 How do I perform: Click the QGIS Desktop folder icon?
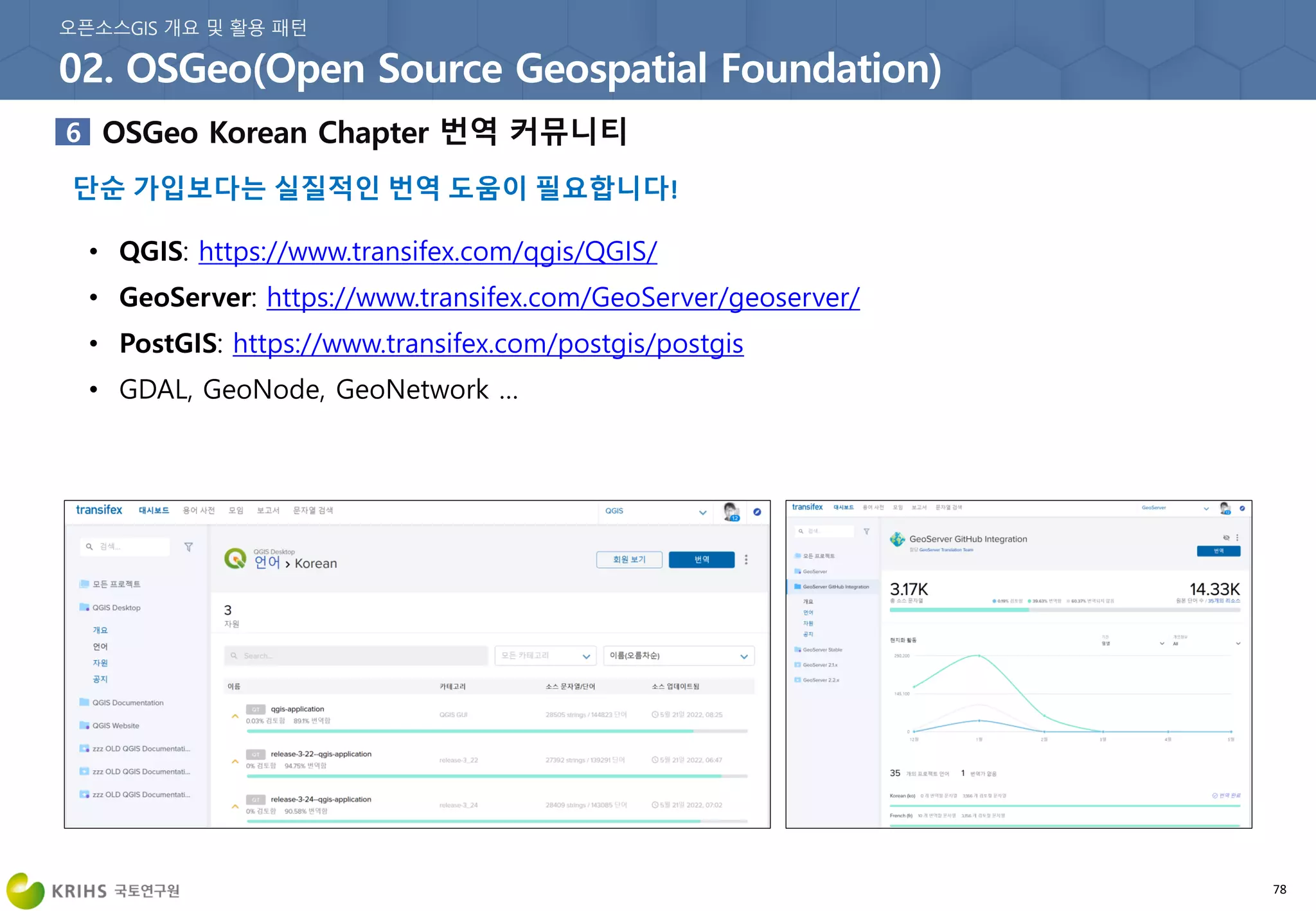84,607
